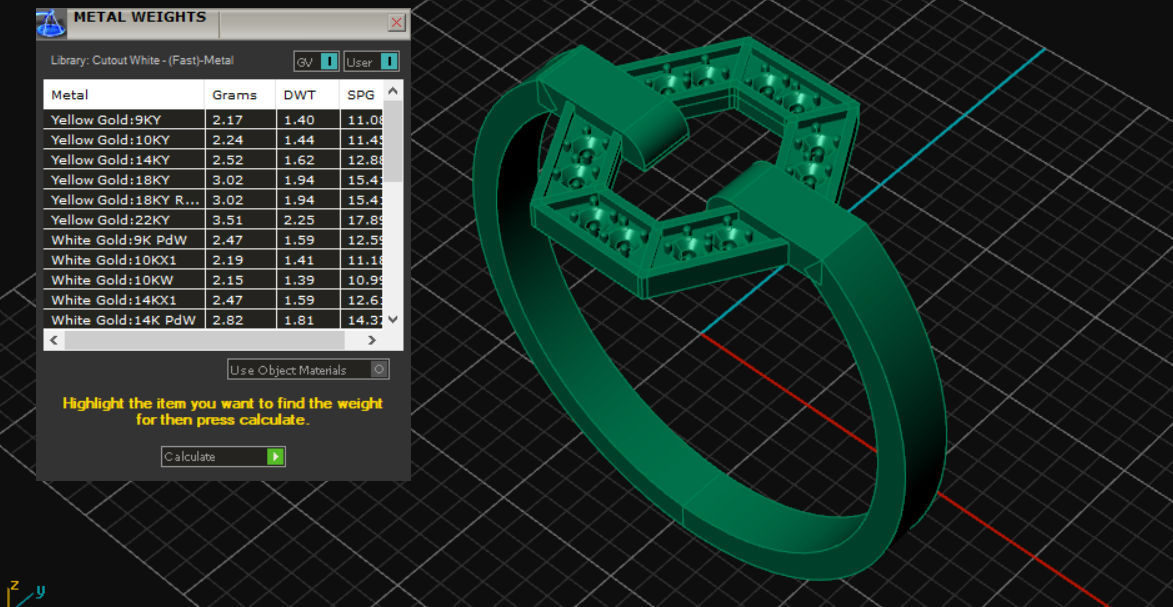Select the White Gold:14K PdW row

(x=123, y=320)
